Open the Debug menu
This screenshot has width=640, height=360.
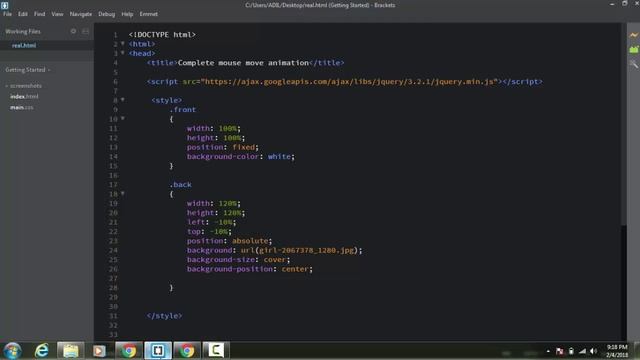[107, 14]
